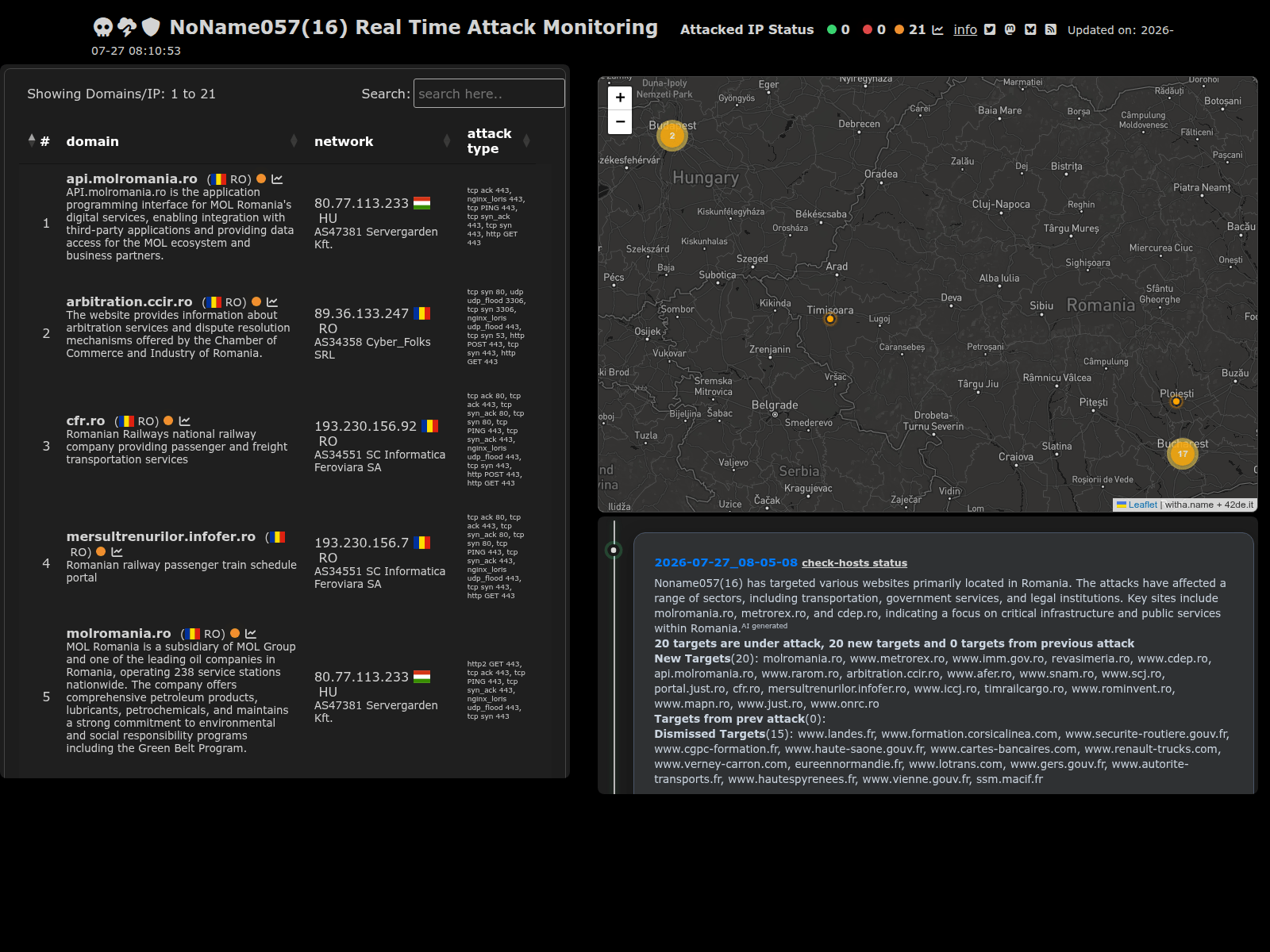Click the green status dot showing 0

pos(832,30)
